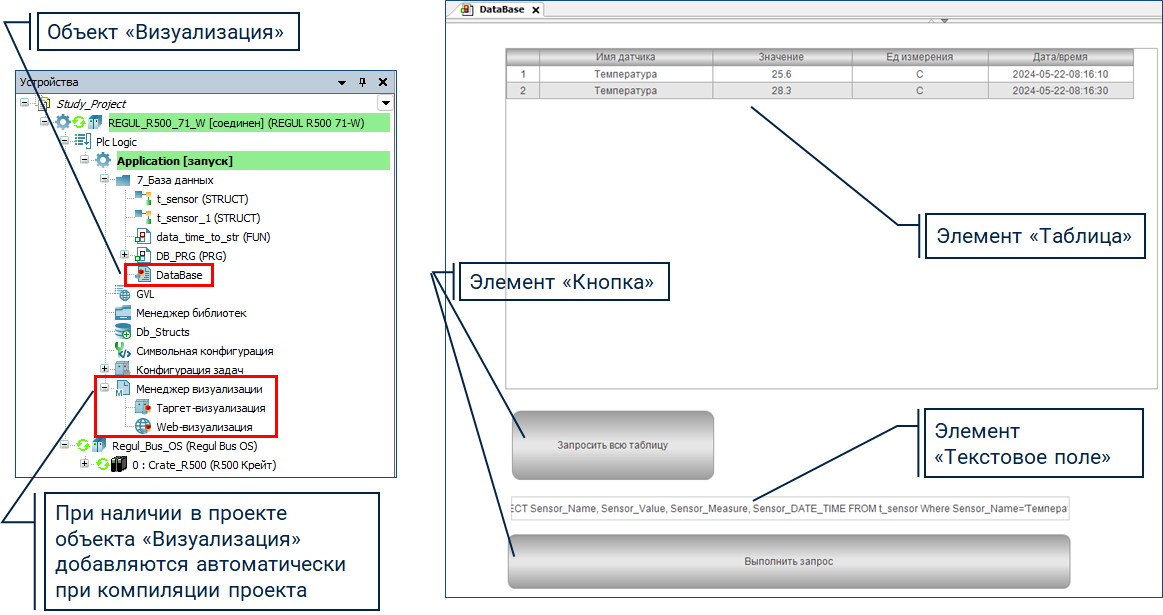Expand the DB_PRG (PRG) node

tap(124, 256)
